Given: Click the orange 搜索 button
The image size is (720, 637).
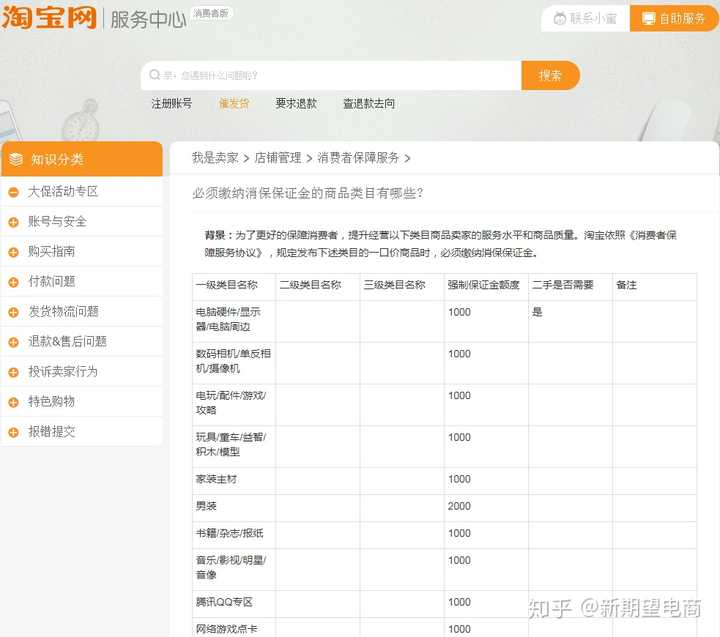Looking at the screenshot, I should point(550,75).
